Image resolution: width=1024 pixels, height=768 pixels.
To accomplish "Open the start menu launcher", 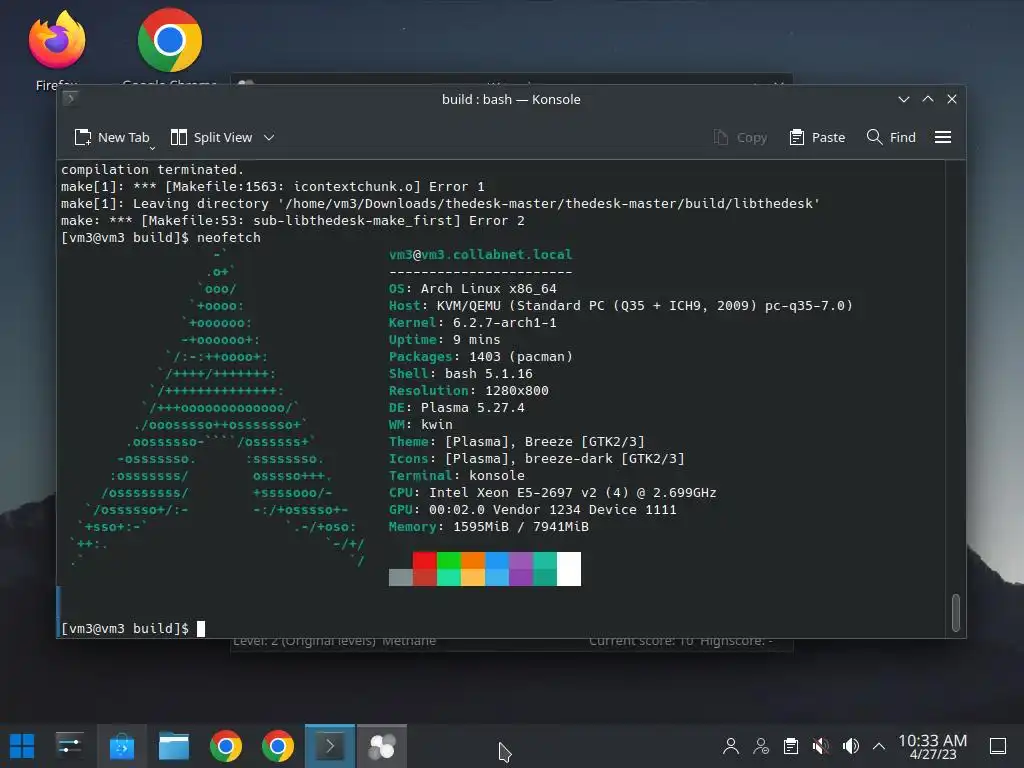I will click(x=22, y=746).
